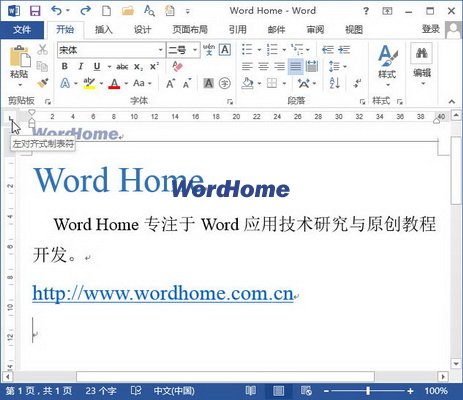Open the font name (宋体) dropdown

[161, 50]
